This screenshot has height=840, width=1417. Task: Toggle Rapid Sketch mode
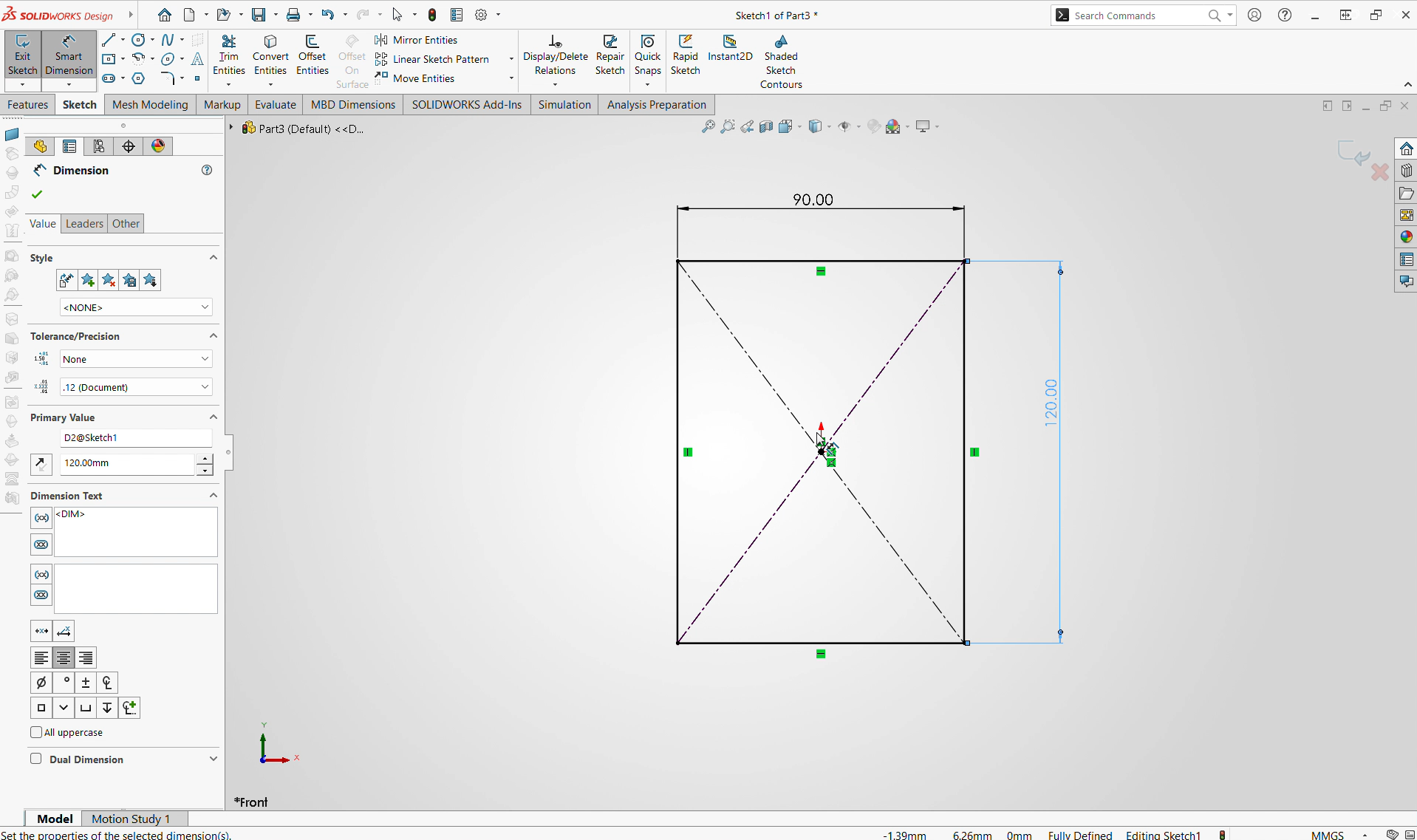point(686,55)
